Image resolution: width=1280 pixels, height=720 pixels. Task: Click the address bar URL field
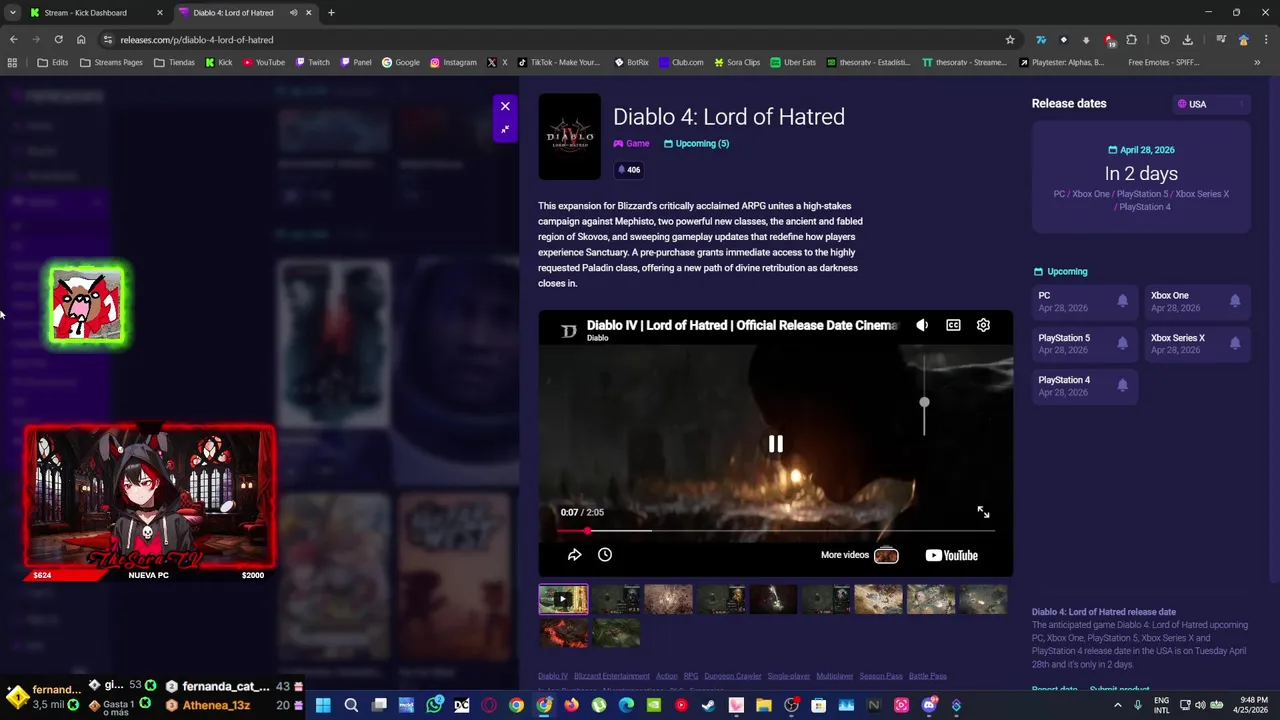[560, 40]
